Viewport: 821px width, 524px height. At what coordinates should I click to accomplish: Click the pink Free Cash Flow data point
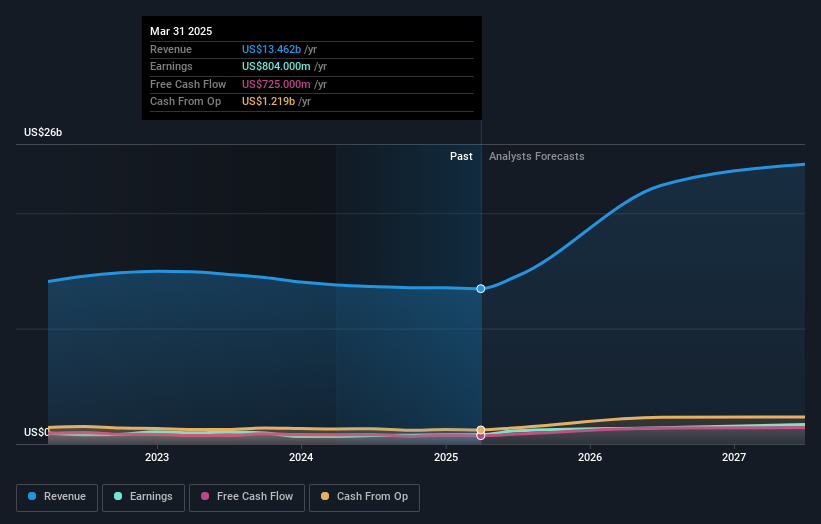click(x=481, y=436)
